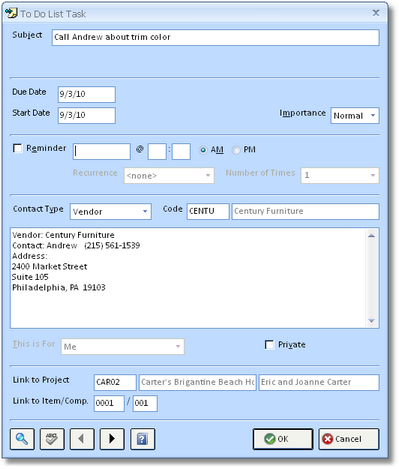This screenshot has height=469, width=399.
Task: Open the Contact Type dropdown showing Vendor
Action: pyautogui.click(x=111, y=211)
